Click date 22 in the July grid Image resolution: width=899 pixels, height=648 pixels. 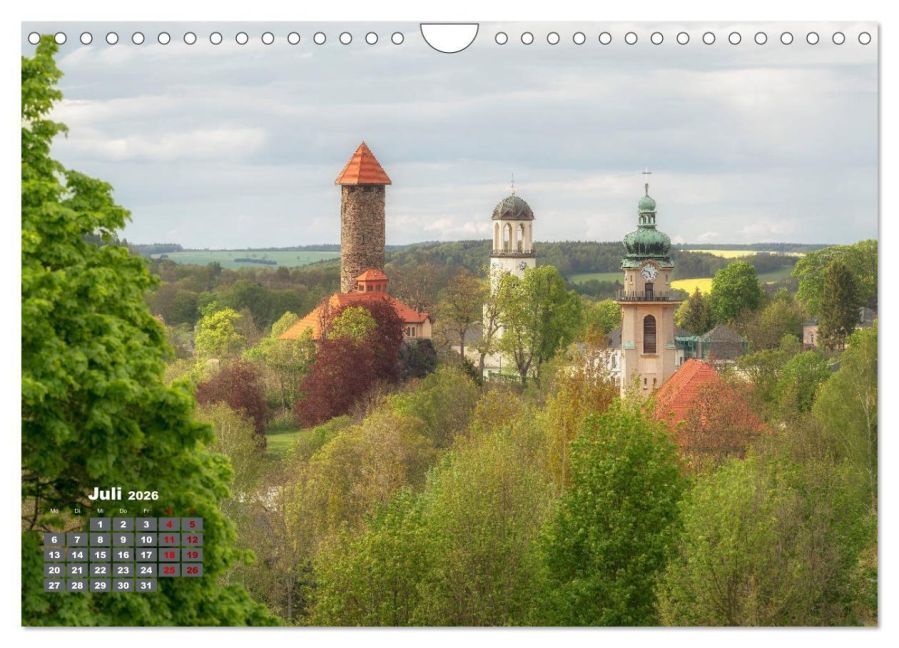pyautogui.click(x=100, y=570)
